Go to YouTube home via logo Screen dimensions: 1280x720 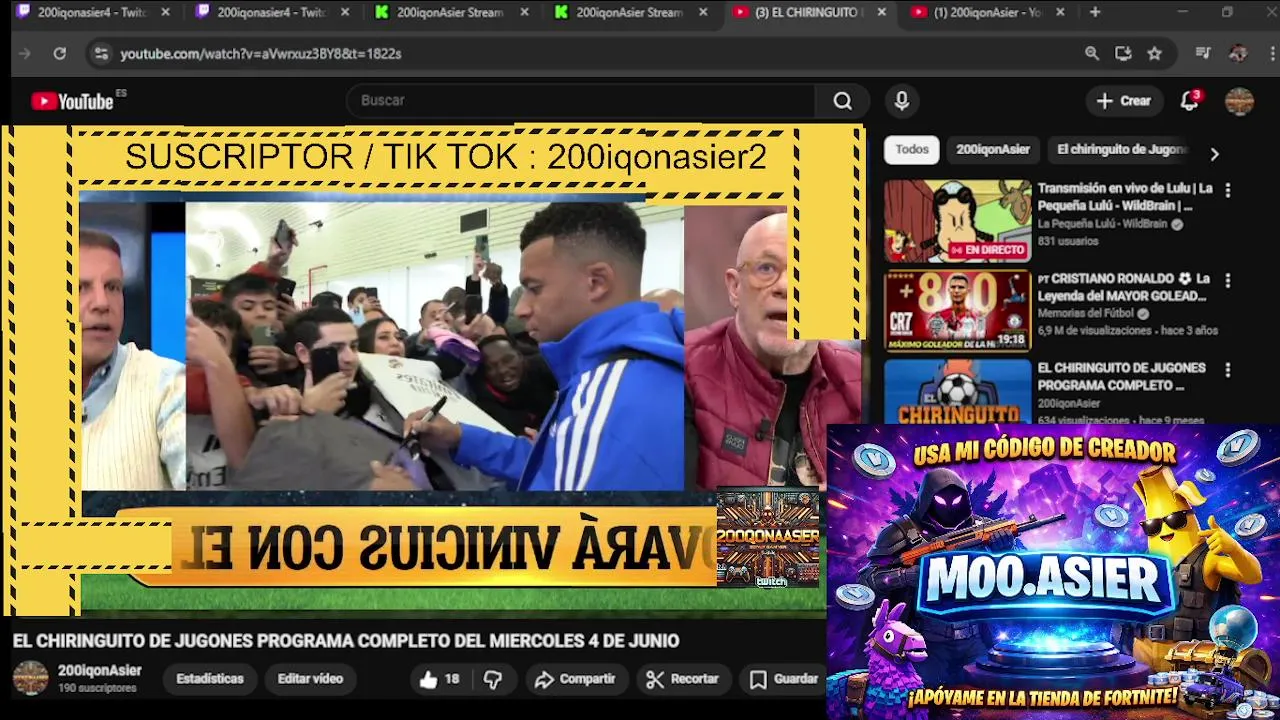pos(73,101)
